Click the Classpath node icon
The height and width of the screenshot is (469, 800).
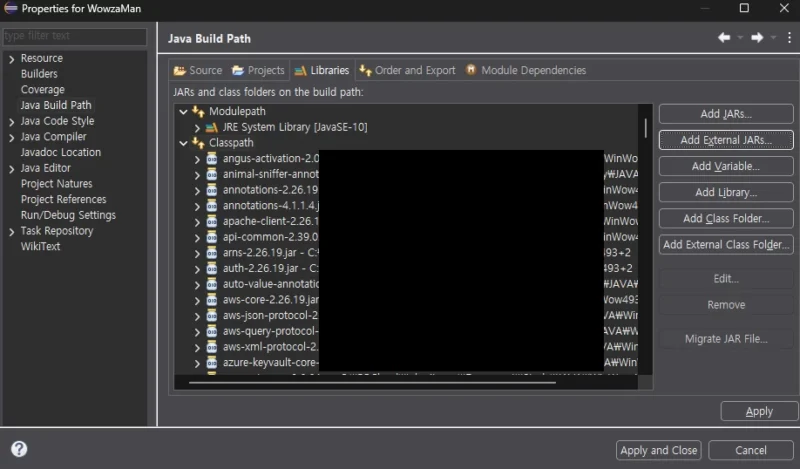tap(198, 143)
